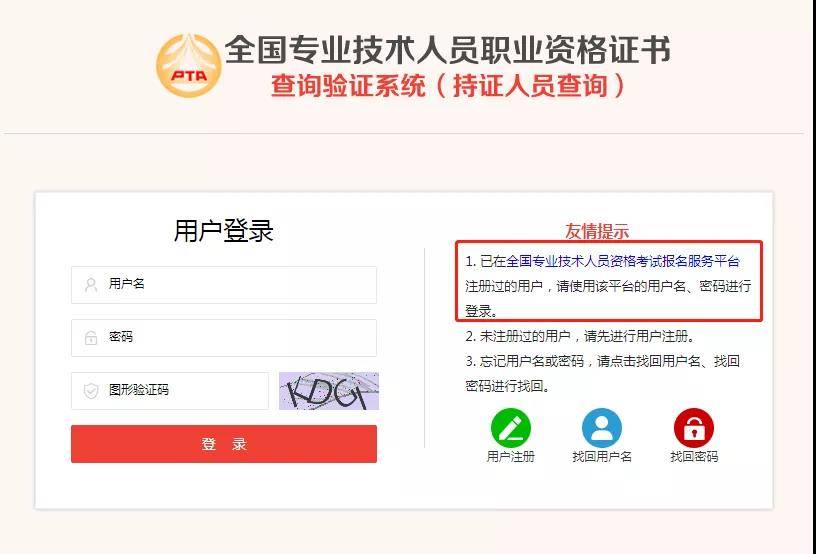The height and width of the screenshot is (554, 816).
Task: Click the user silhouette icon in username field
Action: click(91, 285)
